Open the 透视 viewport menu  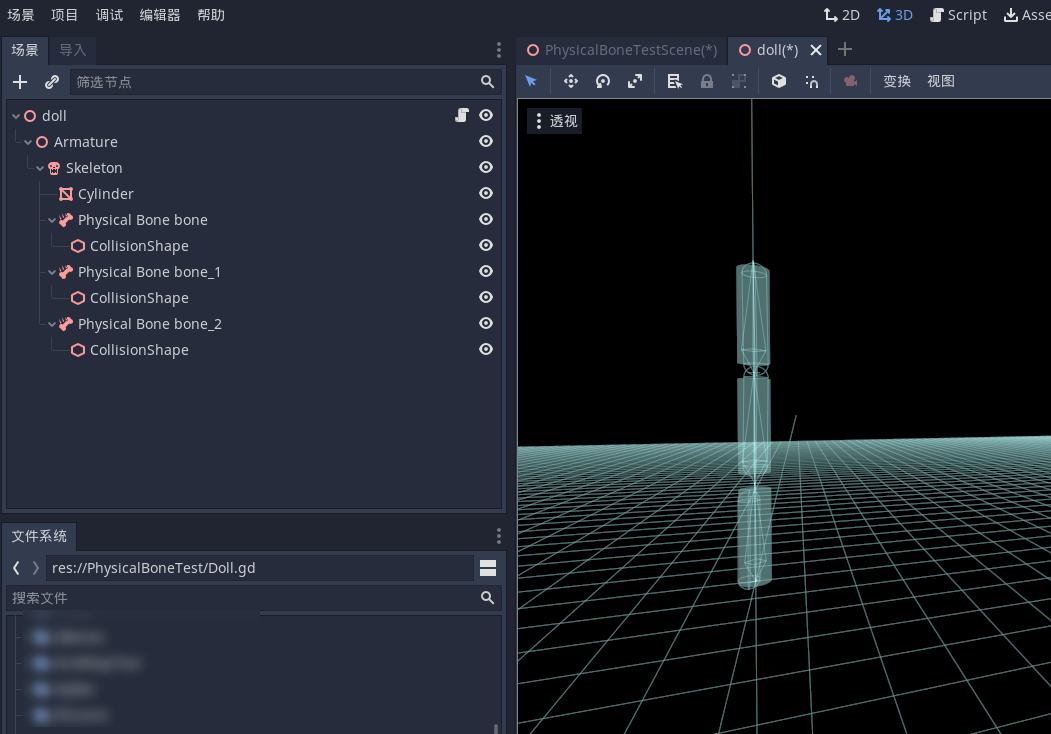[555, 121]
